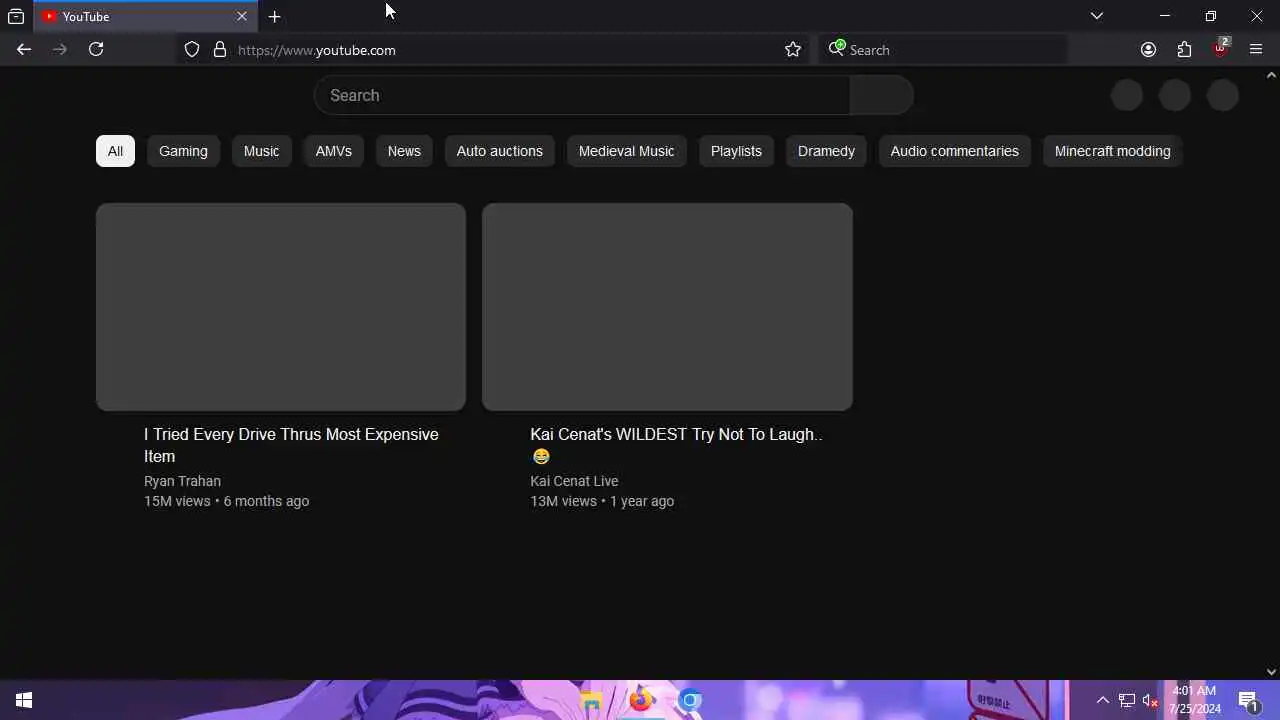
Task: Reload the YouTube page
Action: click(96, 49)
